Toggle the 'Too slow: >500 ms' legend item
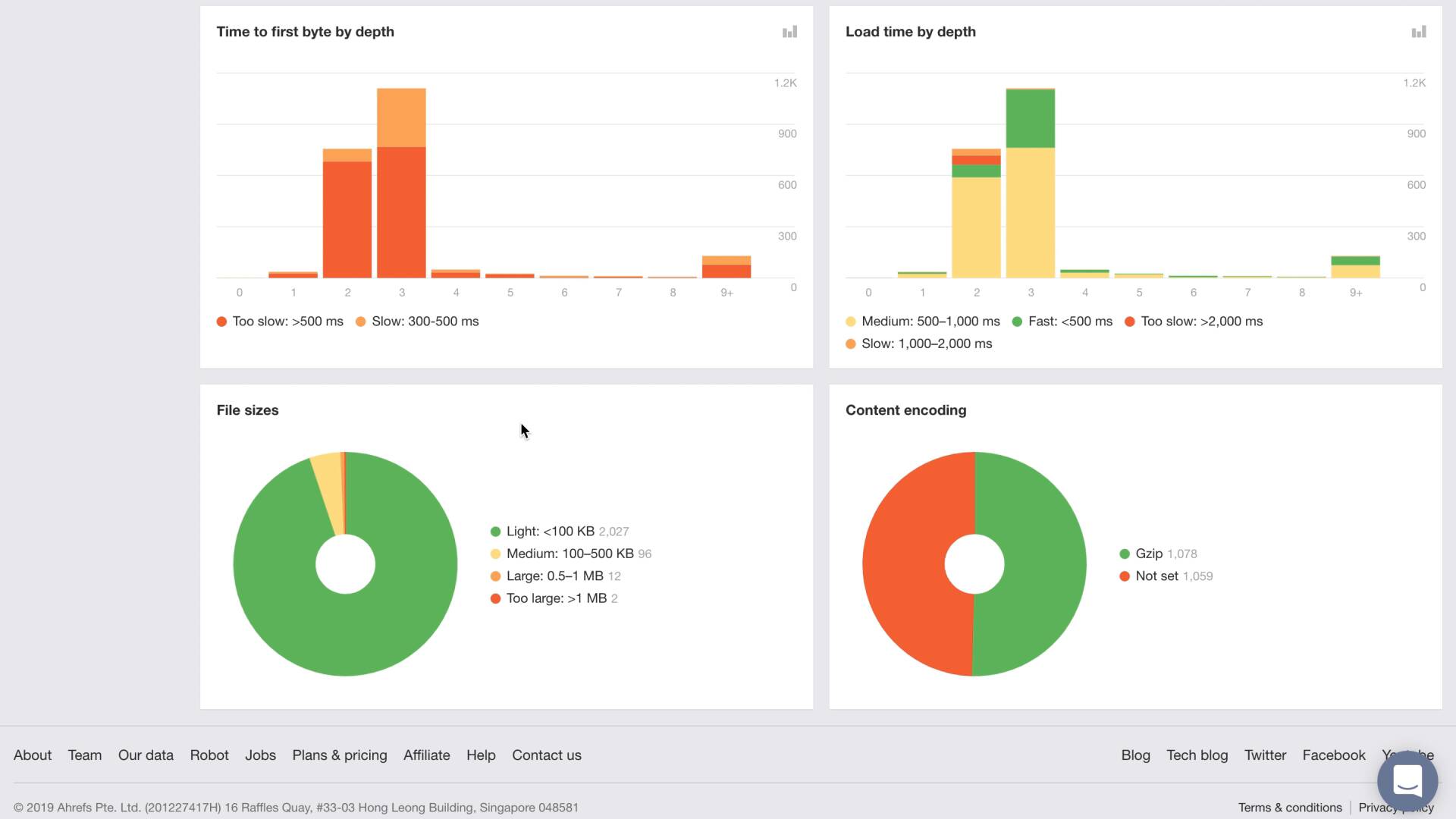Image resolution: width=1456 pixels, height=819 pixels. click(280, 322)
